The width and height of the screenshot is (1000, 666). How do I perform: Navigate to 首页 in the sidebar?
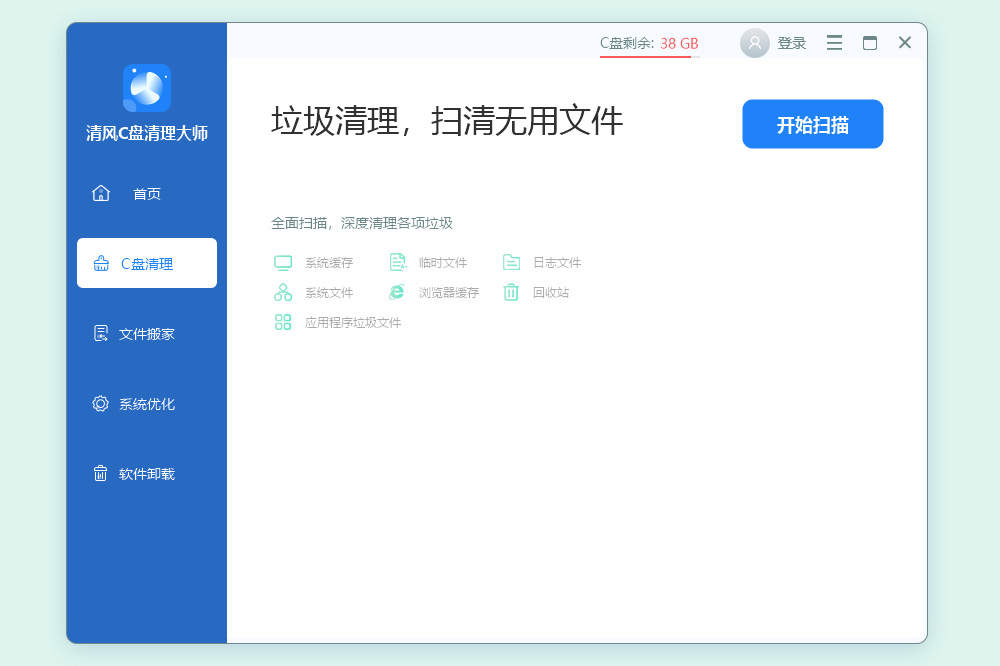(x=146, y=193)
